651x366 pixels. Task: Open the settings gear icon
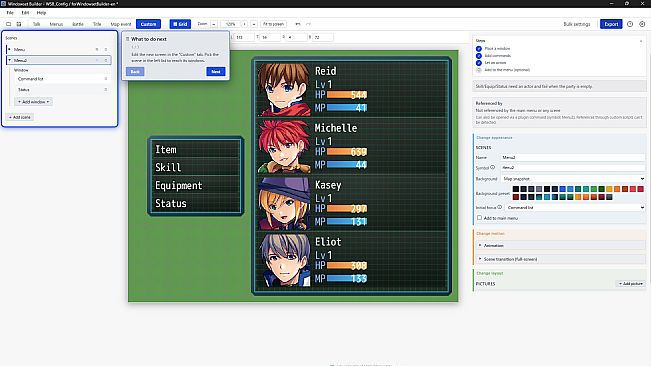642,24
